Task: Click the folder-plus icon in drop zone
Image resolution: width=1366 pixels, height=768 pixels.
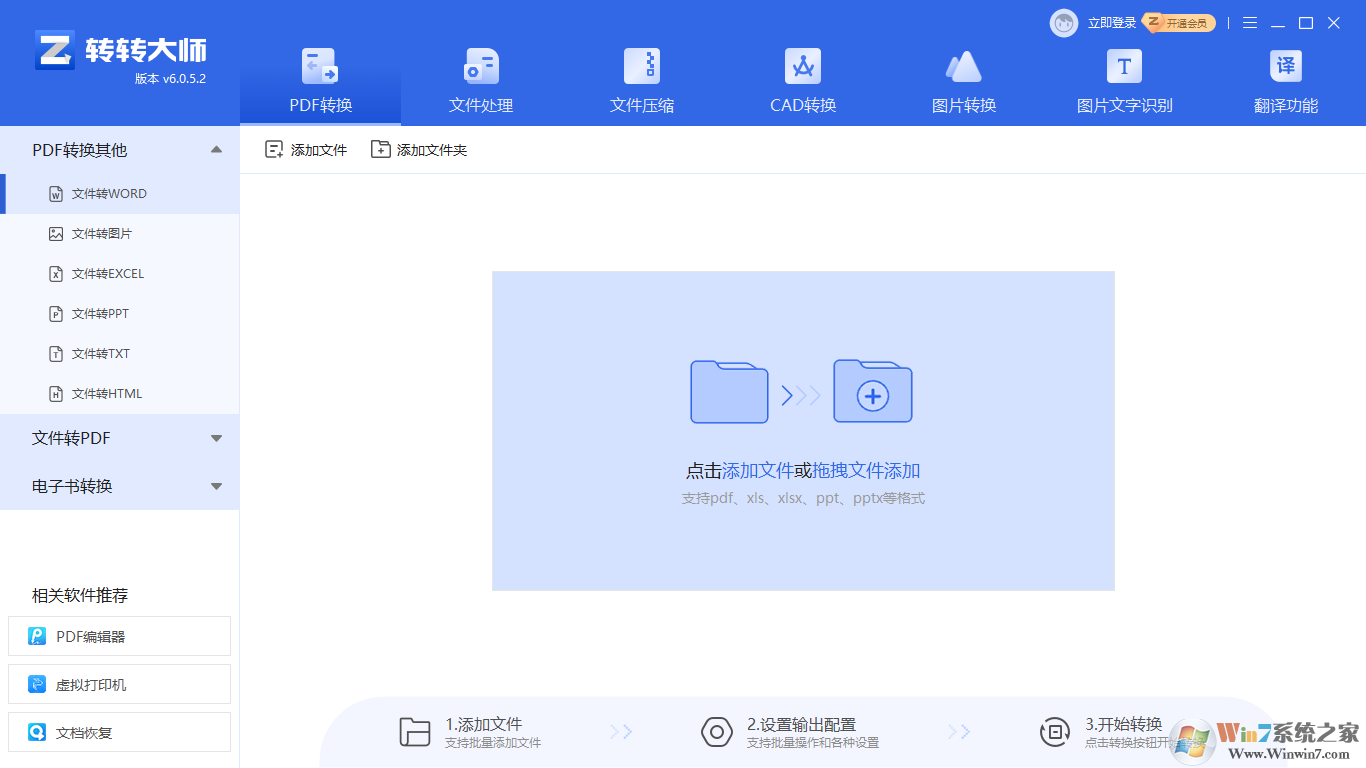Action: (x=873, y=391)
